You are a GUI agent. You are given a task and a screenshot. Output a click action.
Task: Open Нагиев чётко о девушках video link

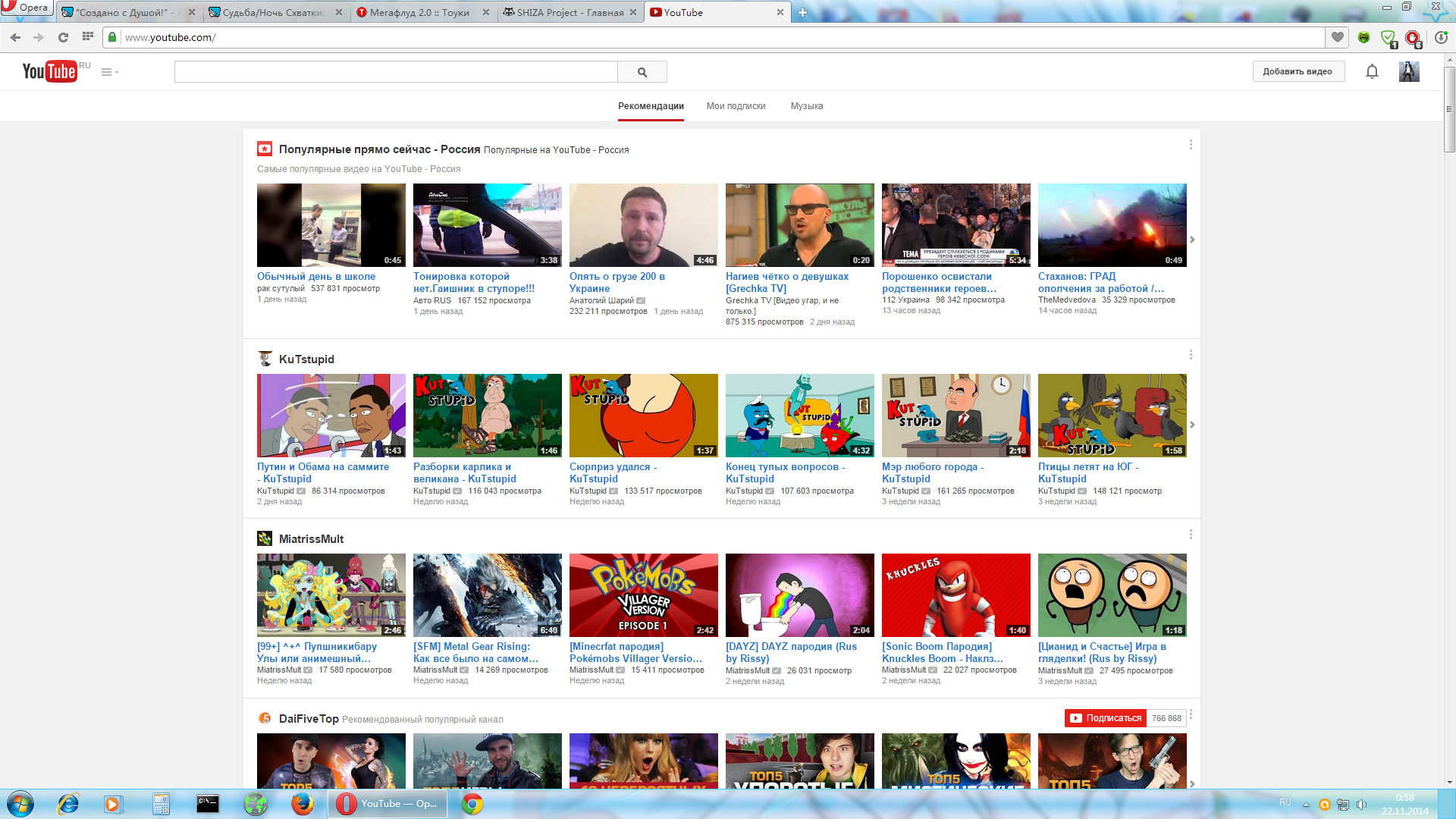pyautogui.click(x=787, y=283)
